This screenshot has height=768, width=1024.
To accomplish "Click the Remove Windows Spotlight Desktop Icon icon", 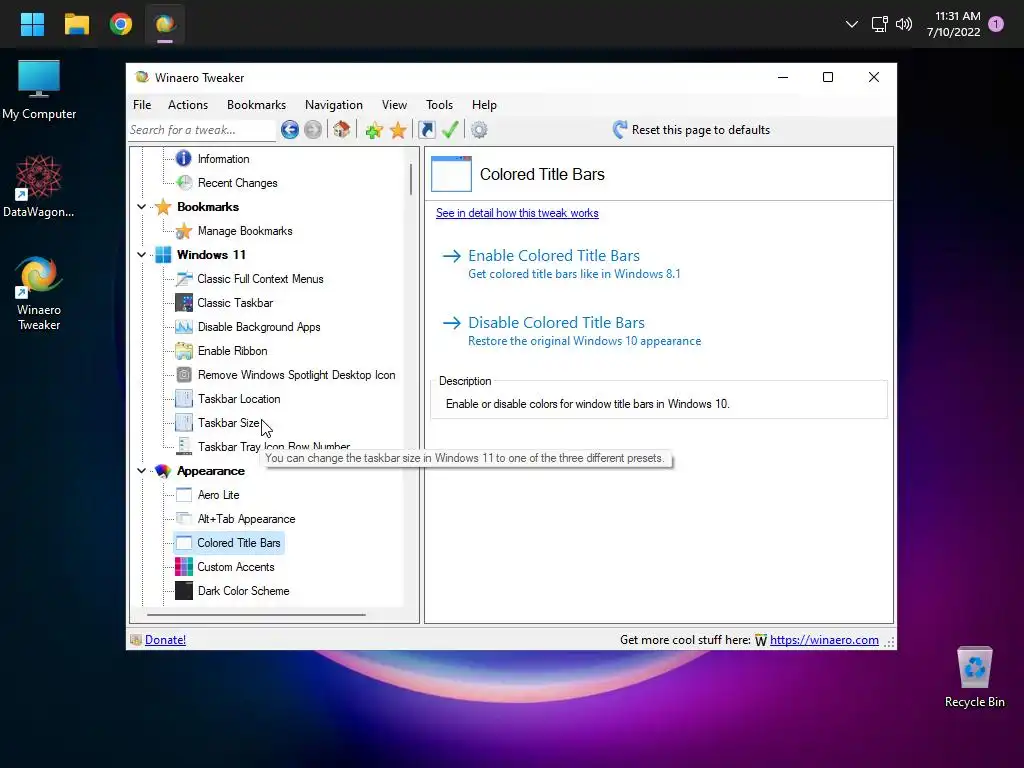I will pos(184,375).
